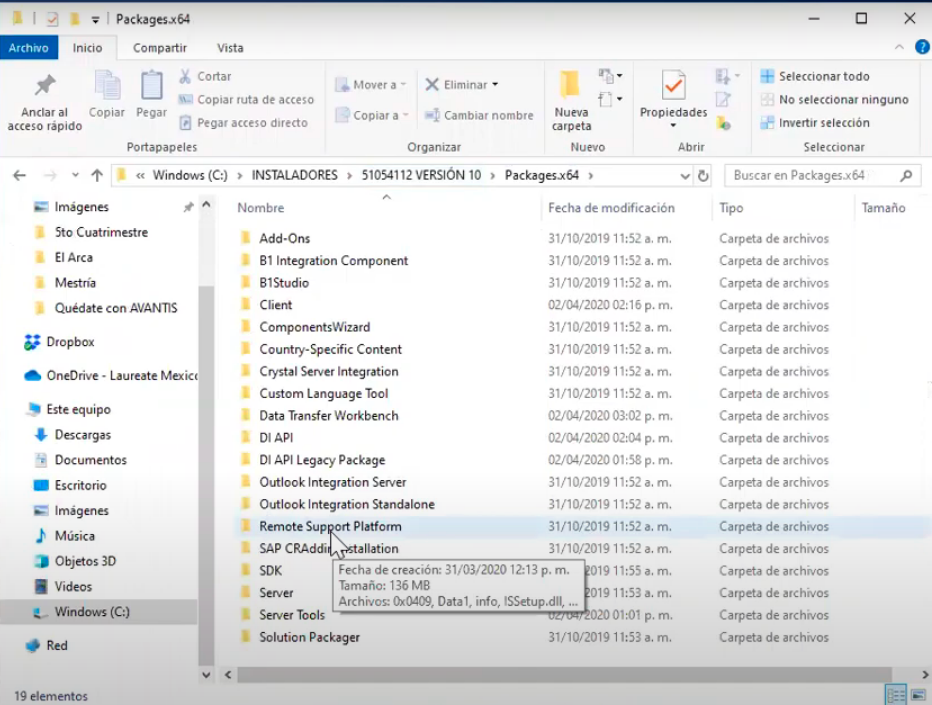
Task: Collapse the ribbon with the chevron
Action: tap(899, 47)
